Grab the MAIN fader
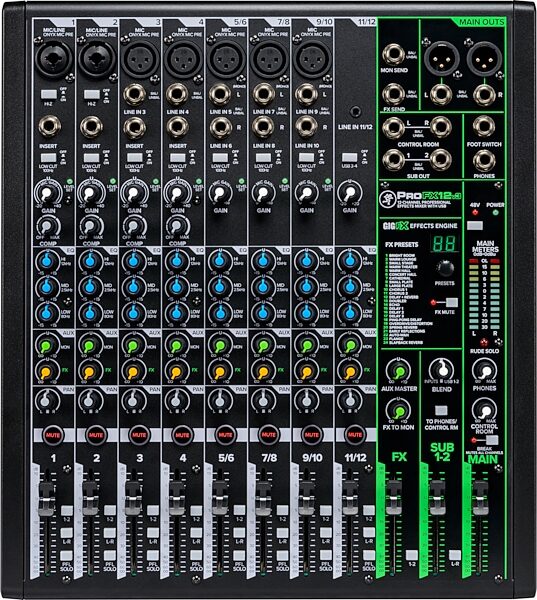The image size is (537, 600). [480, 497]
